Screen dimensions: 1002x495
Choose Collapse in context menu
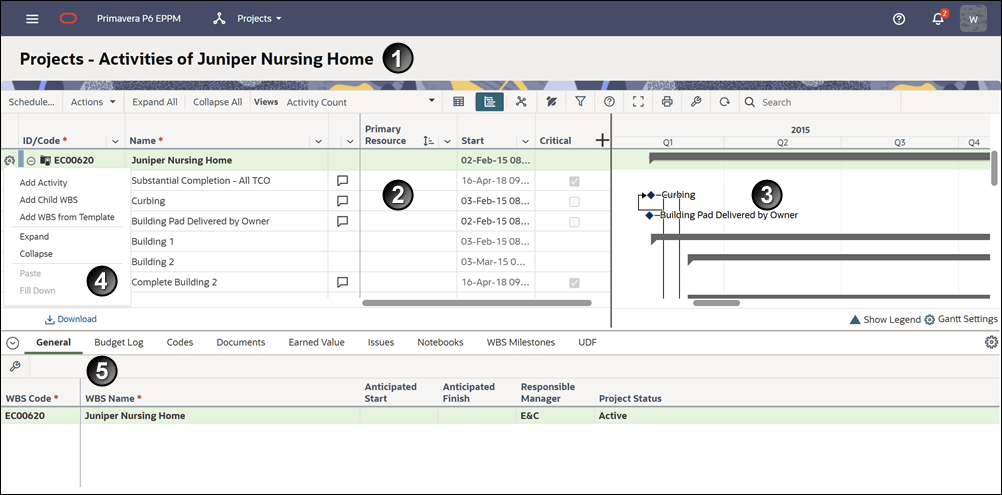pos(36,254)
